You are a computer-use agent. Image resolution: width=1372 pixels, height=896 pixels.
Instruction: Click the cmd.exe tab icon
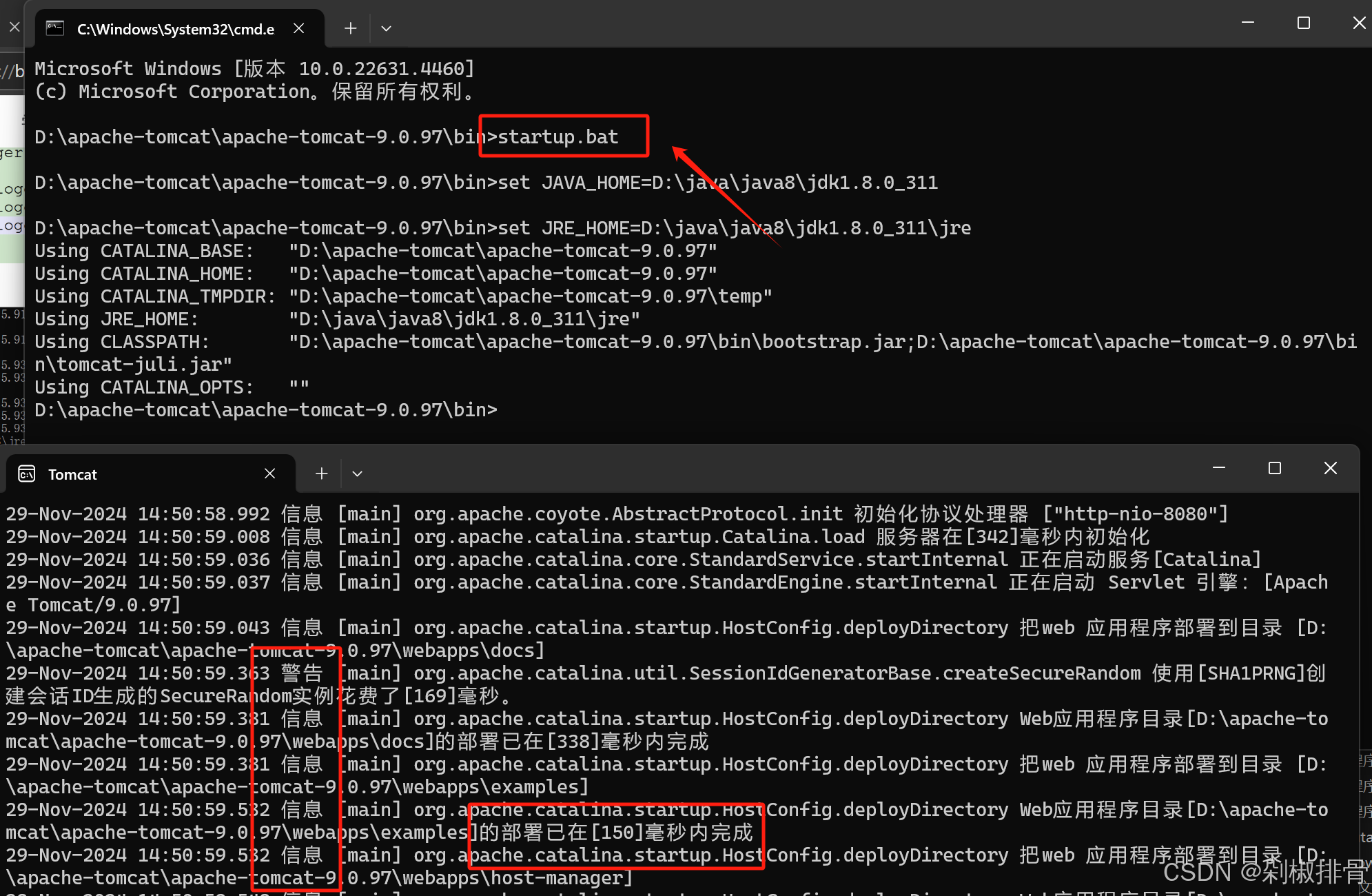[x=55, y=28]
